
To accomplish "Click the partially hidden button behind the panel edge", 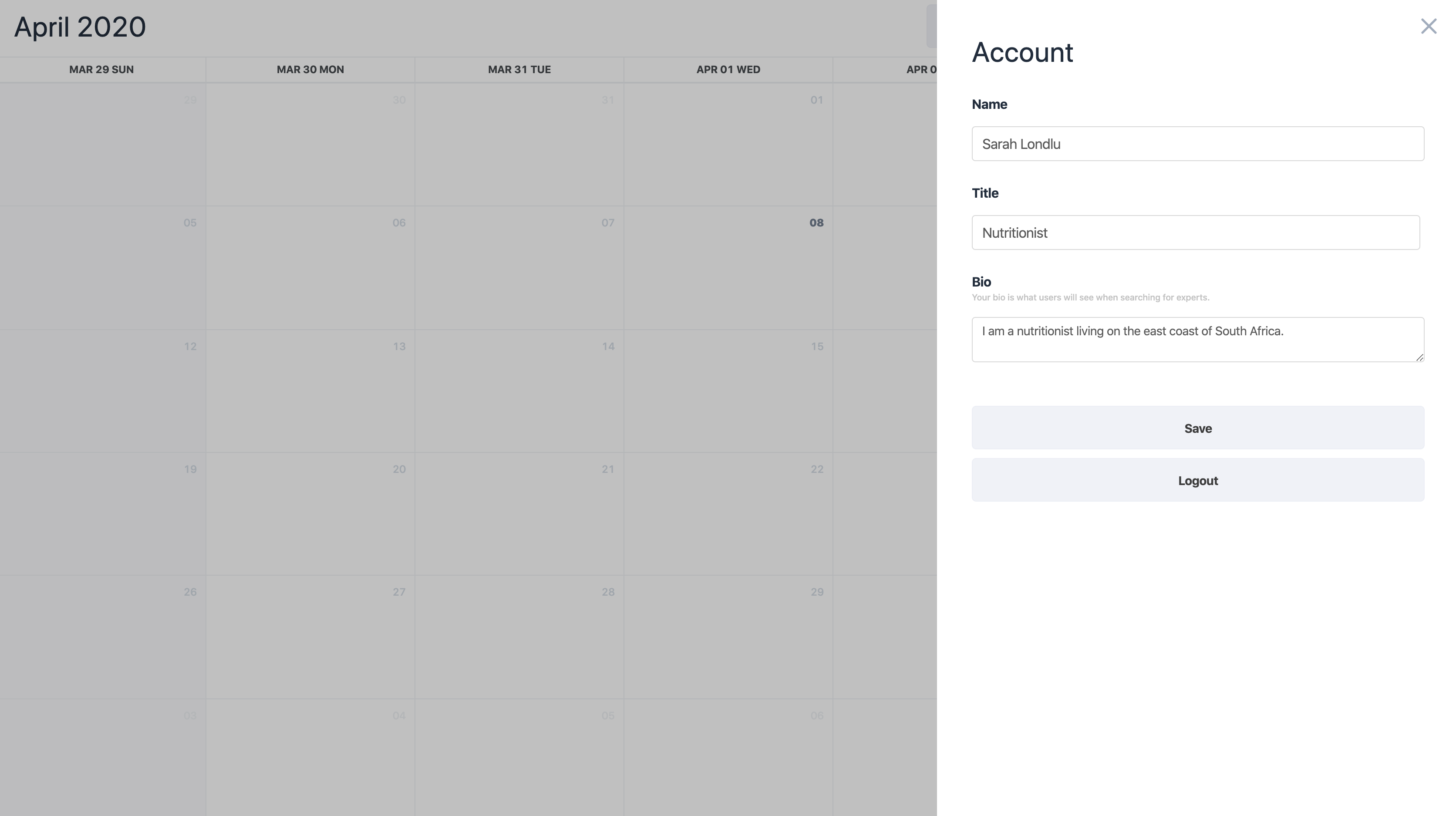I will point(931,27).
